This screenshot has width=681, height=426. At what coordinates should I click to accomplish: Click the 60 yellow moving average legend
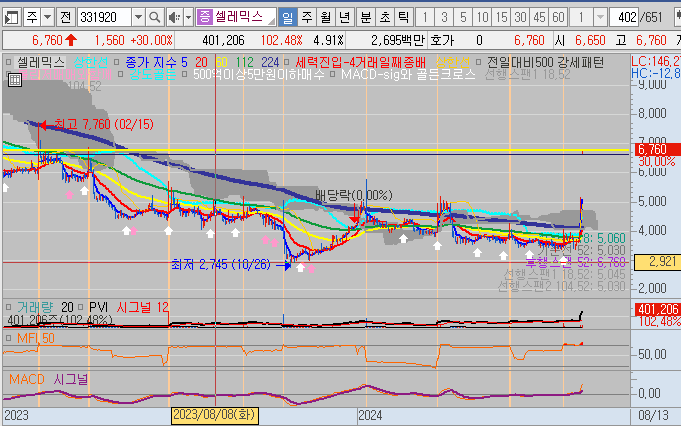click(x=221, y=63)
